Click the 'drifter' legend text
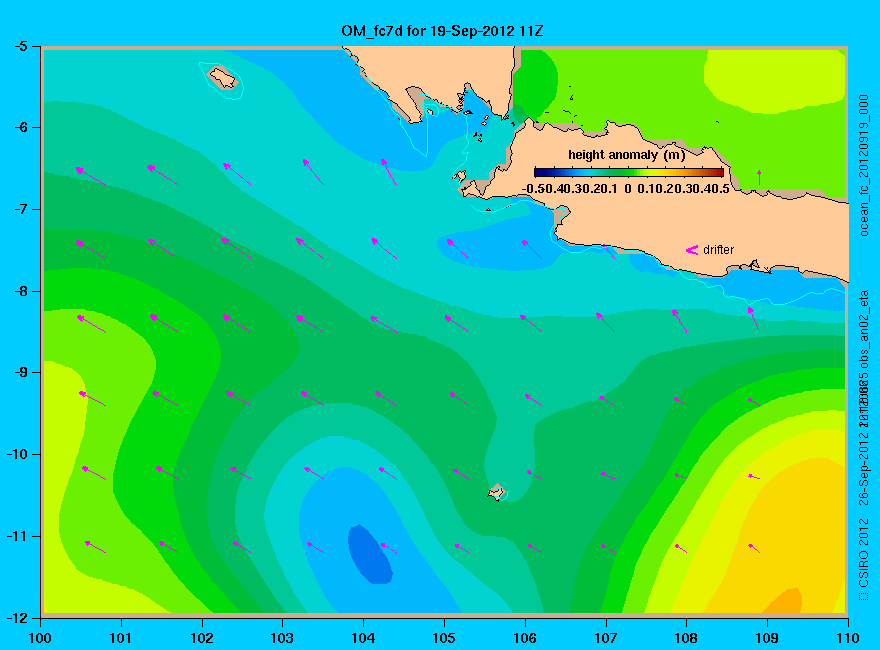This screenshot has width=880, height=650. (718, 250)
